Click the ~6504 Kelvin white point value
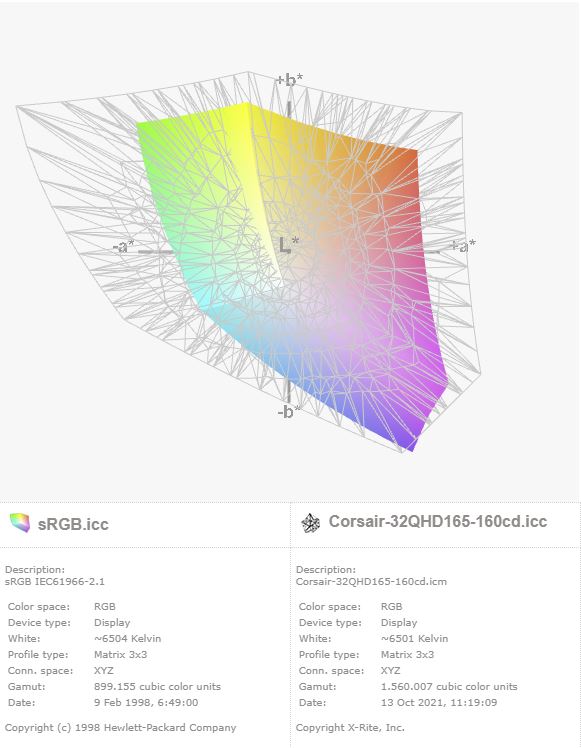The image size is (581, 748). point(127,638)
